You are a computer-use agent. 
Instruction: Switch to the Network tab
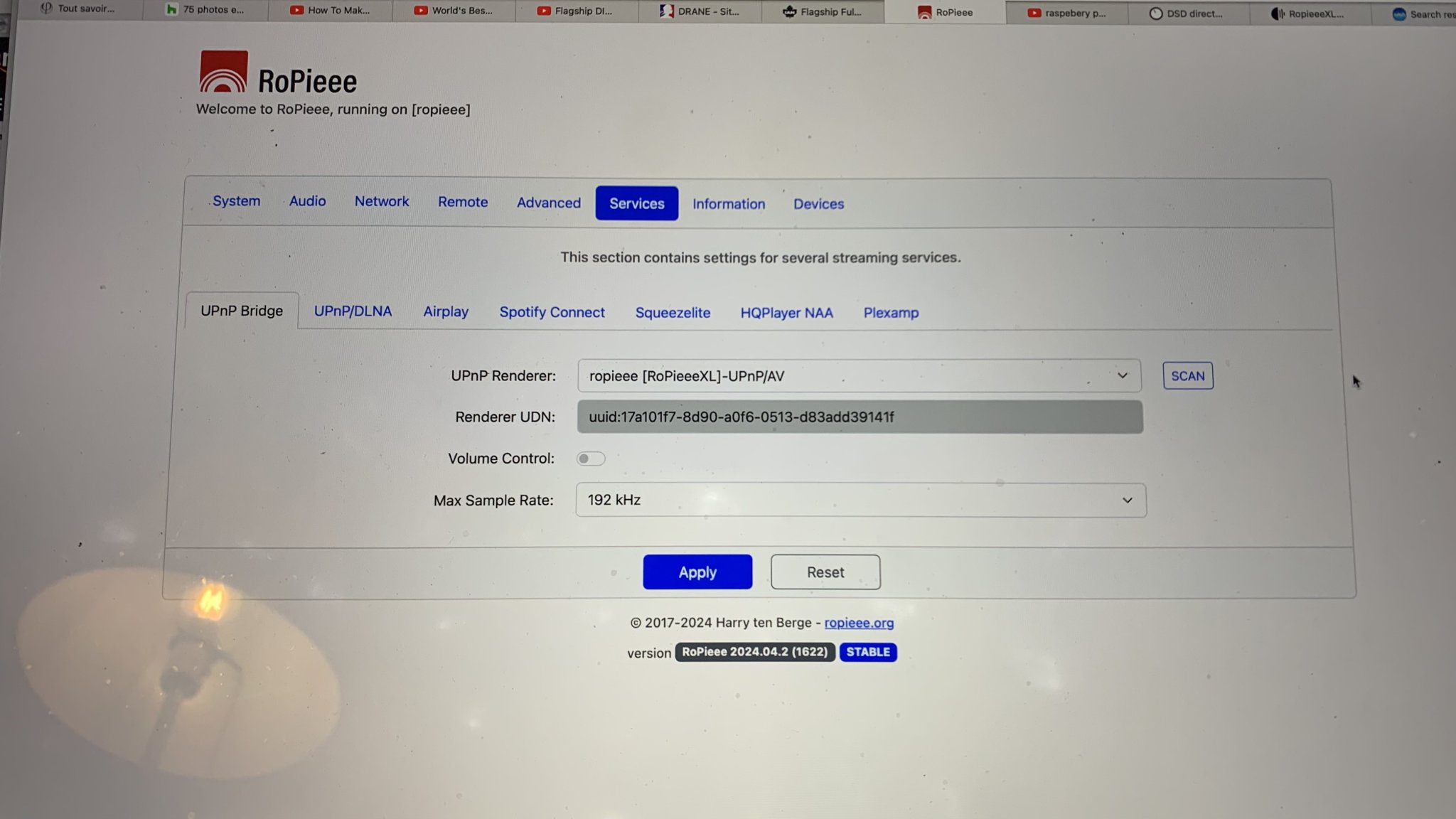382,202
